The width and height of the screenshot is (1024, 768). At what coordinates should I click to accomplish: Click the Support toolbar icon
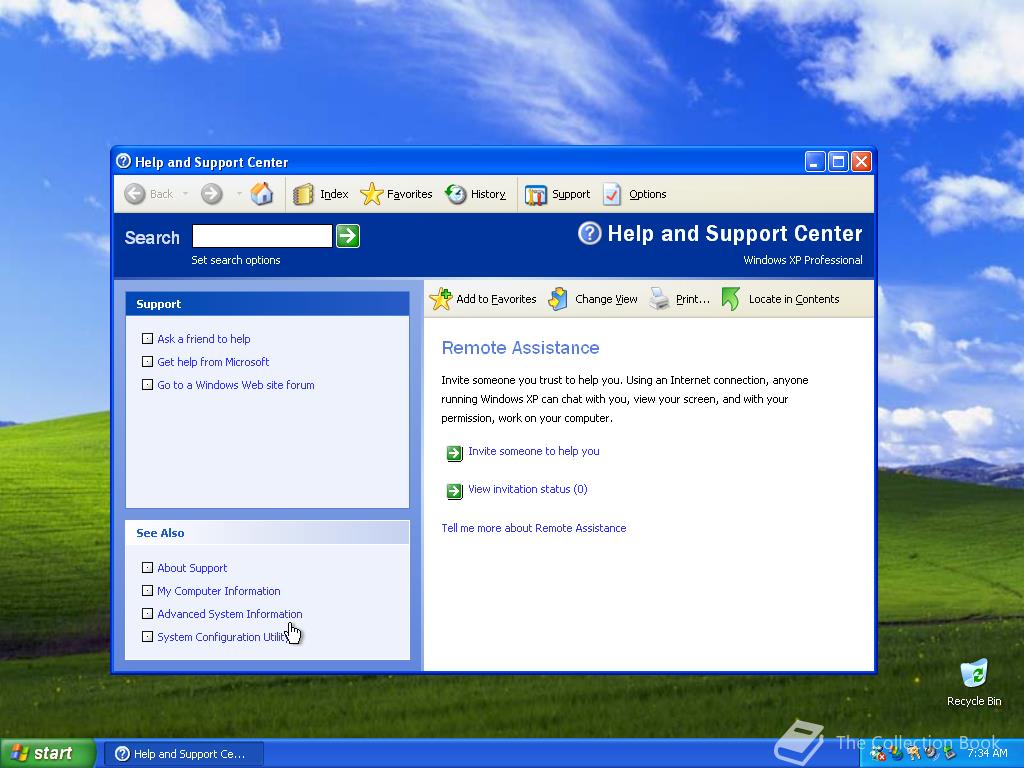tap(536, 195)
